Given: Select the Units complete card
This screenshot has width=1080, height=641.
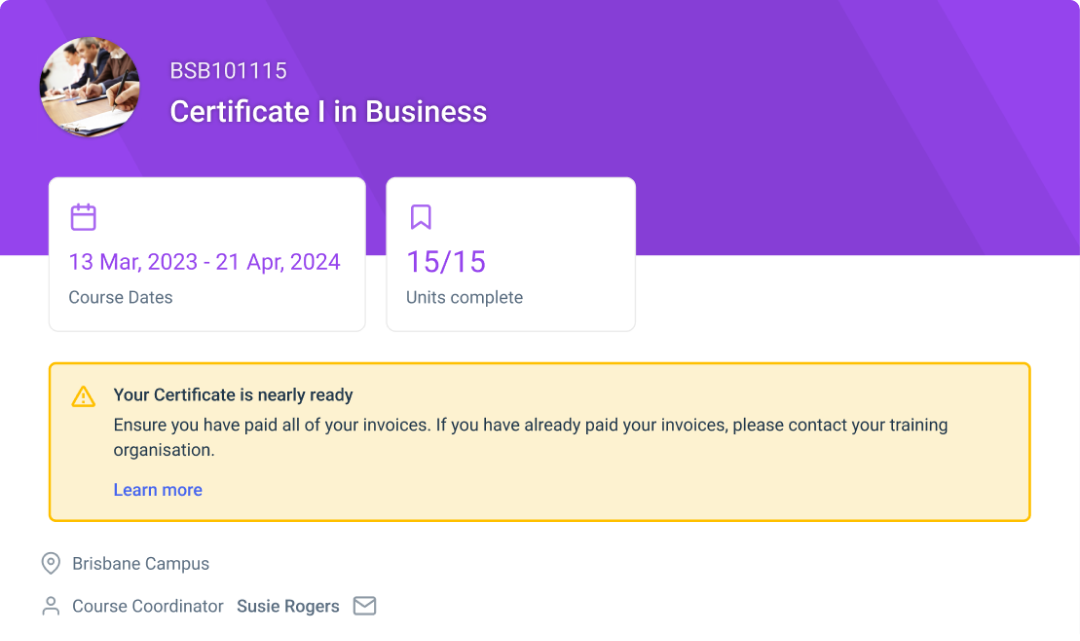Looking at the screenshot, I should (x=510, y=253).
